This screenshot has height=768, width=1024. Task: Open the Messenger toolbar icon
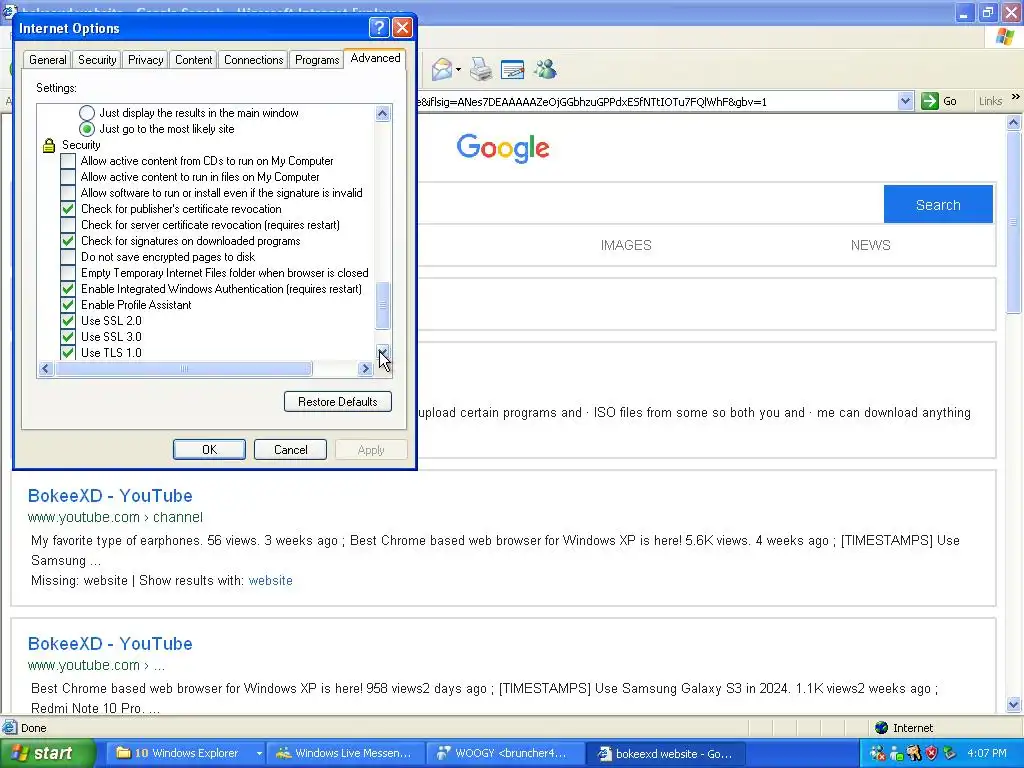pyautogui.click(x=545, y=69)
